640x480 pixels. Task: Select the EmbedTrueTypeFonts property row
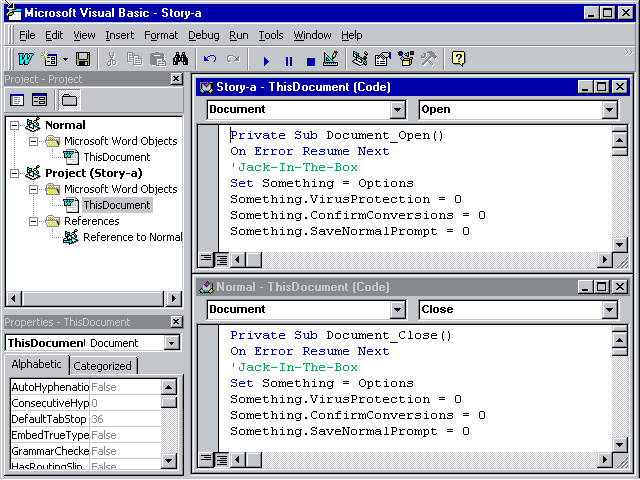click(x=86, y=435)
